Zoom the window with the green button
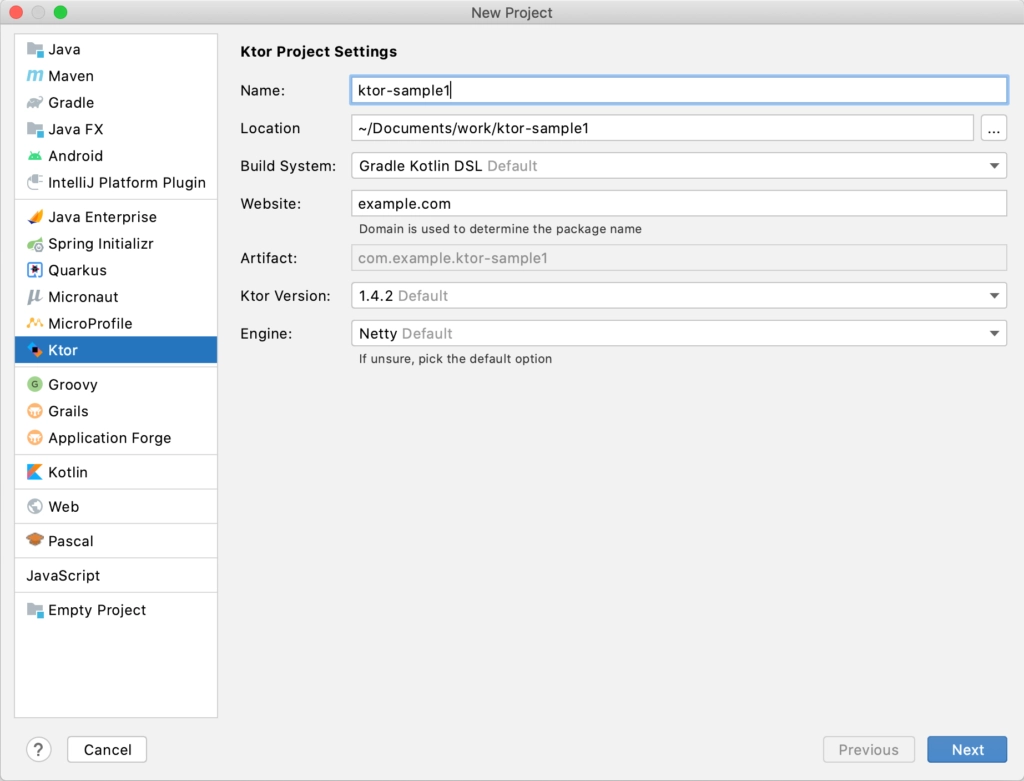Screen dimensions: 1024x781 pos(61,12)
